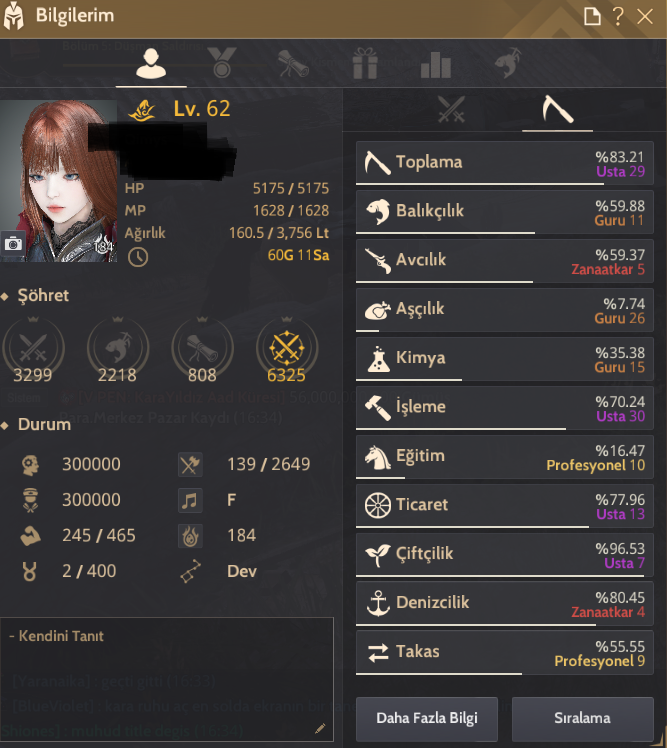Open the character profile tab icon
The image size is (667, 748).
[x=151, y=63]
